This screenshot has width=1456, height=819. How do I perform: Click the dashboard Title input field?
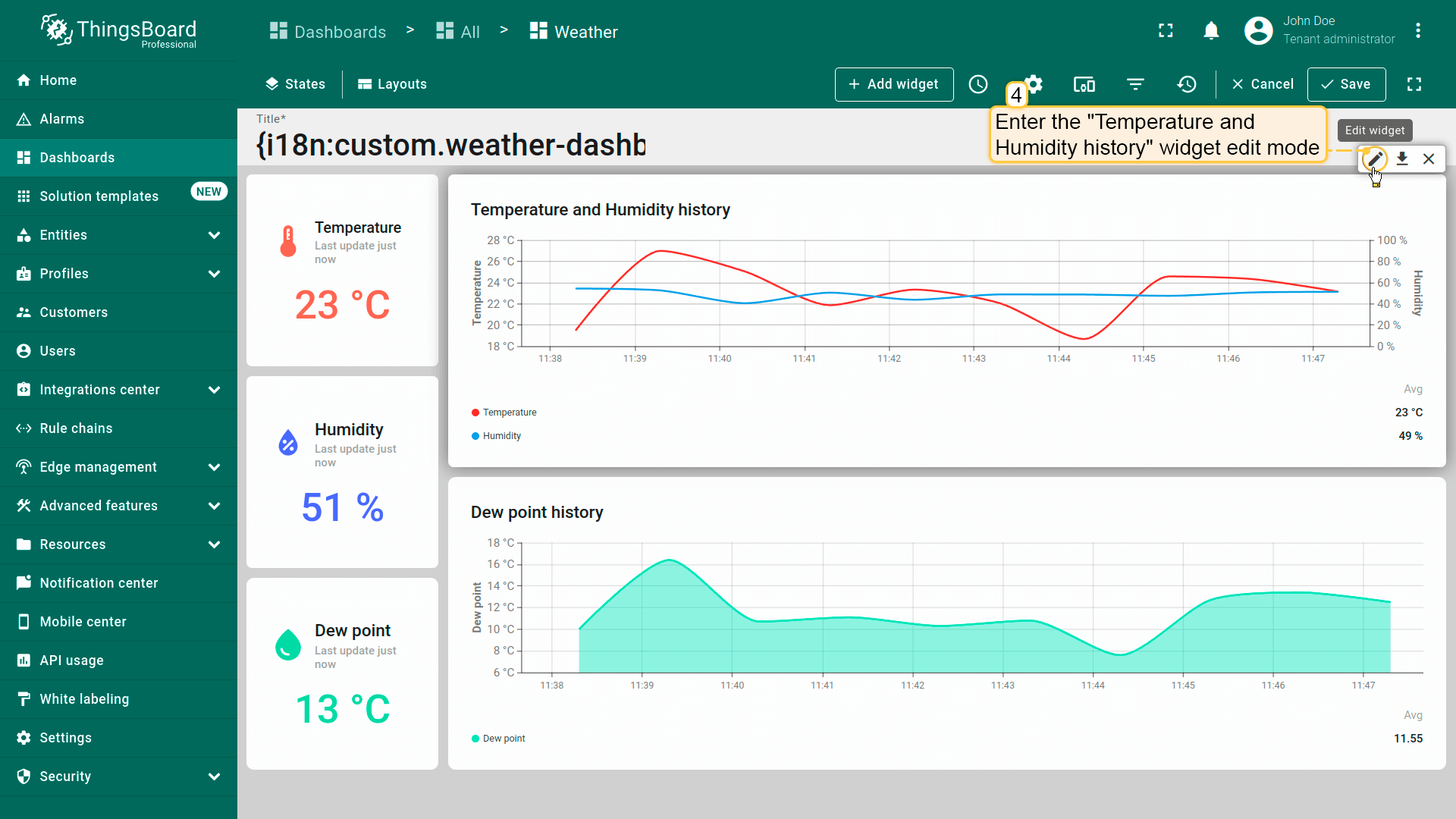tap(451, 146)
